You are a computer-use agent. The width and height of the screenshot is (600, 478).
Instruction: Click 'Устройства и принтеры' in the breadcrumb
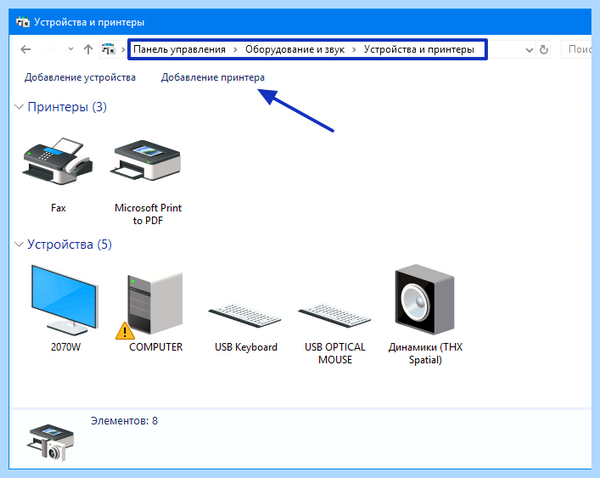tap(419, 49)
